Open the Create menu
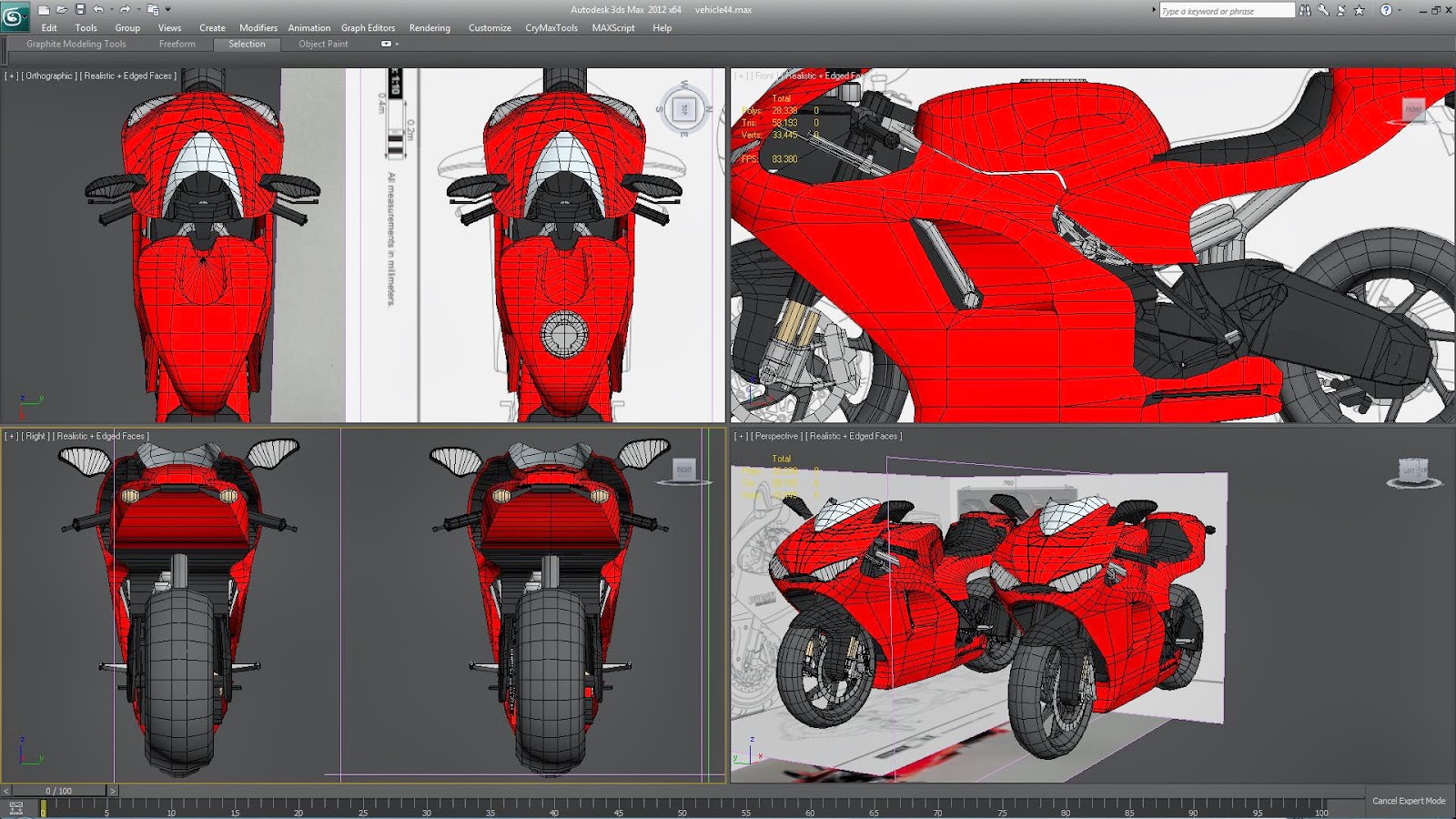This screenshot has width=1456, height=819. tap(212, 28)
